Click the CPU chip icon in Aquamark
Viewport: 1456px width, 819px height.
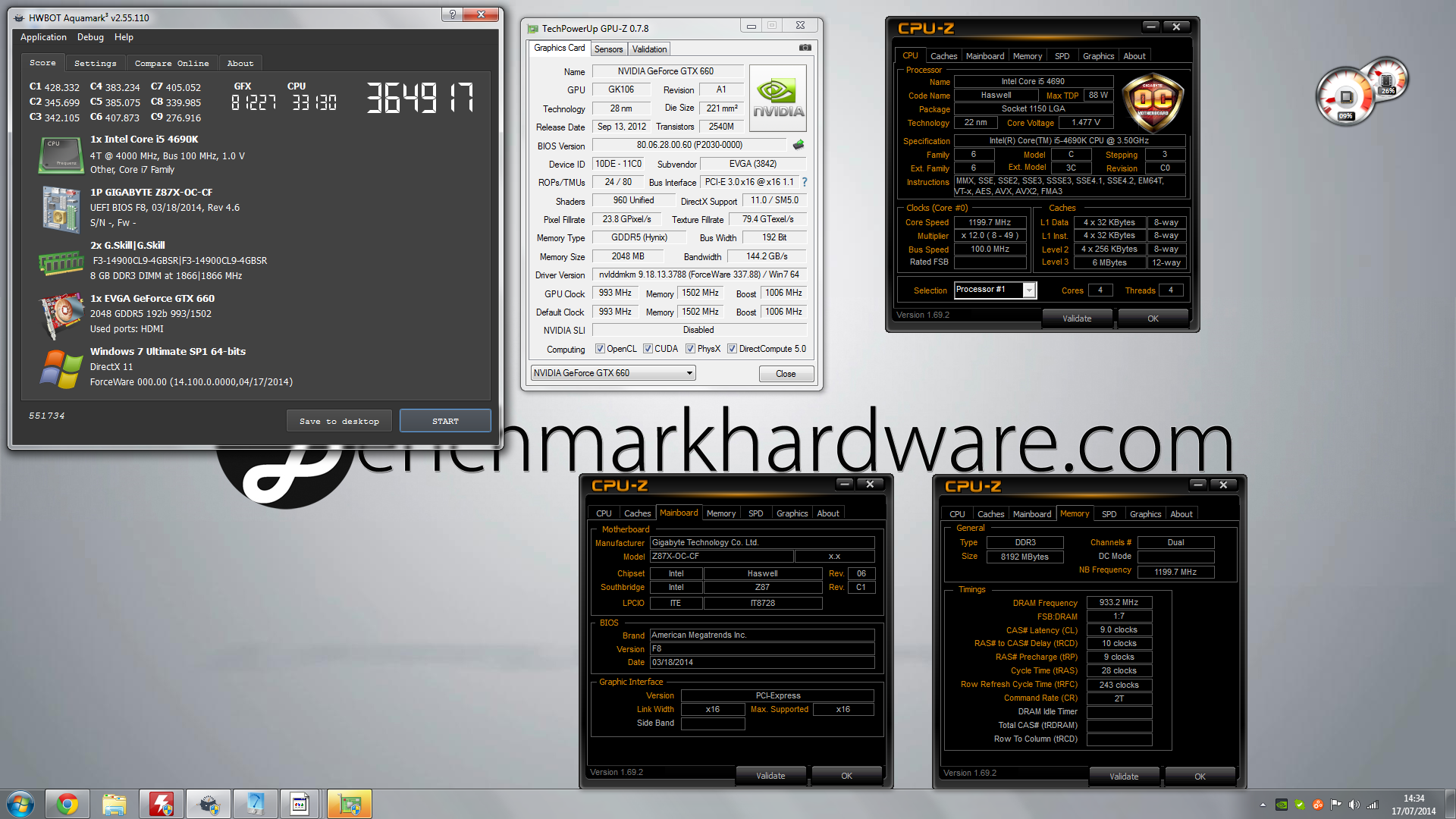pos(61,155)
